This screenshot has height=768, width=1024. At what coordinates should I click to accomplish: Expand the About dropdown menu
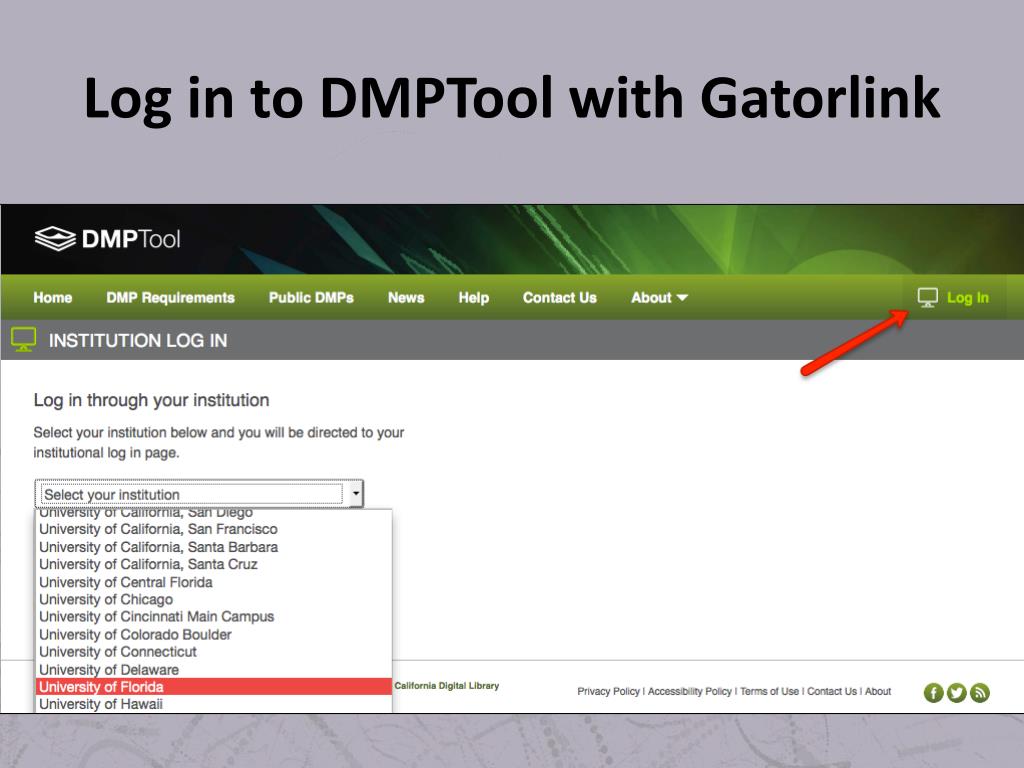coord(660,298)
